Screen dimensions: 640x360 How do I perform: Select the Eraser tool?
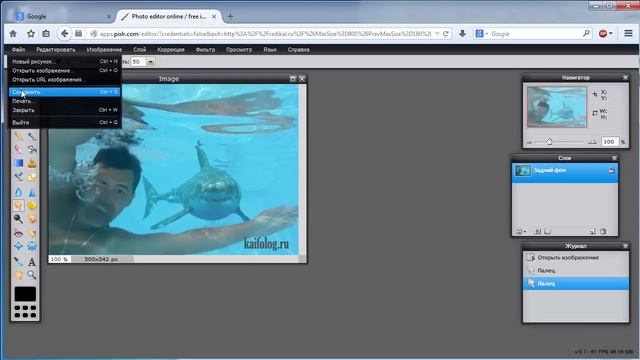(x=18, y=149)
